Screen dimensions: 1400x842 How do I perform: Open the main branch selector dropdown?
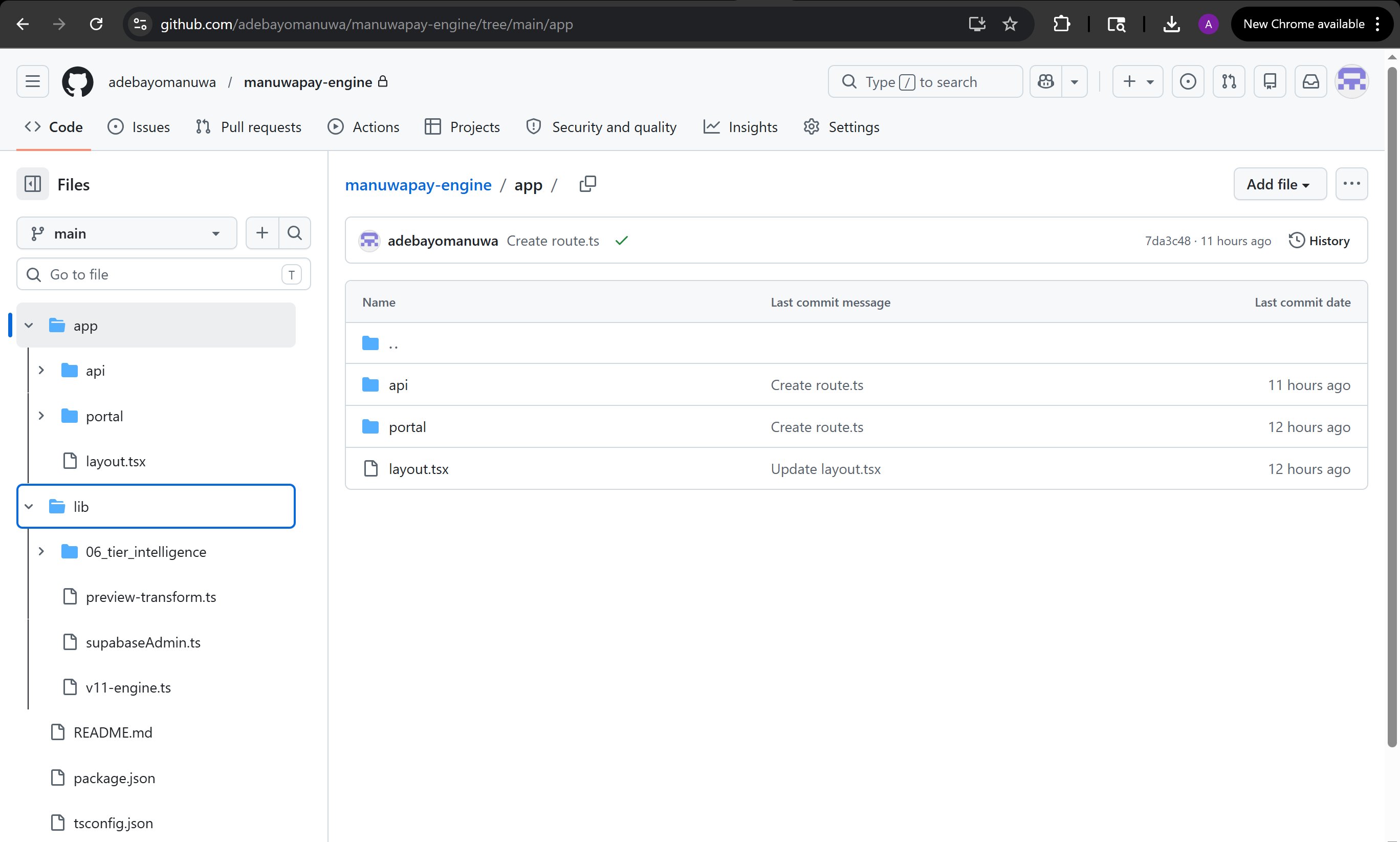[x=126, y=233]
